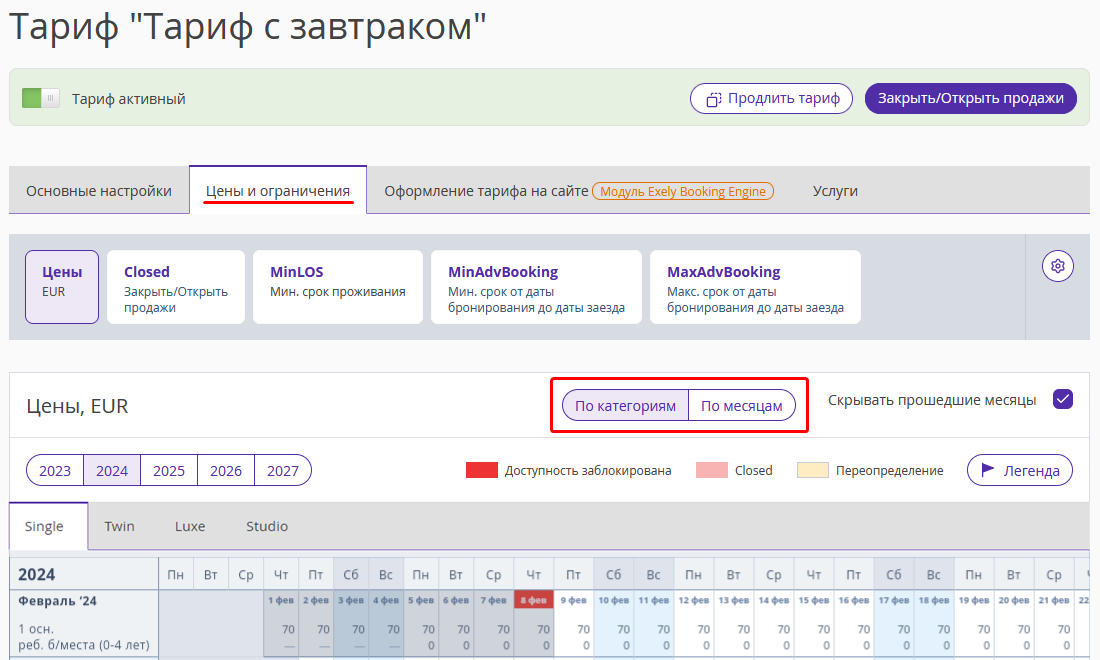Switch view to По категориям
1100x660 pixels.
pos(625,406)
